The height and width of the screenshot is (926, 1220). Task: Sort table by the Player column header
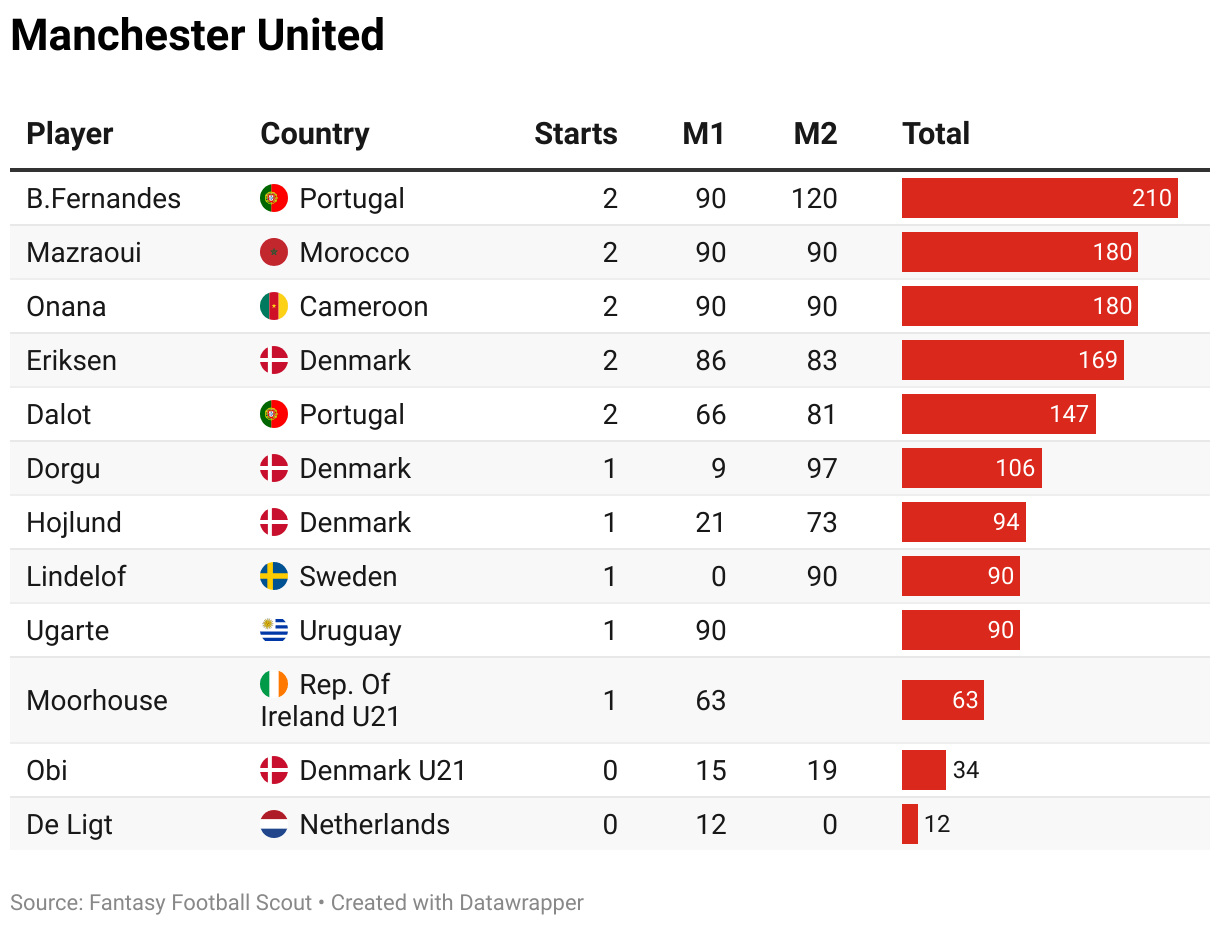click(x=70, y=134)
